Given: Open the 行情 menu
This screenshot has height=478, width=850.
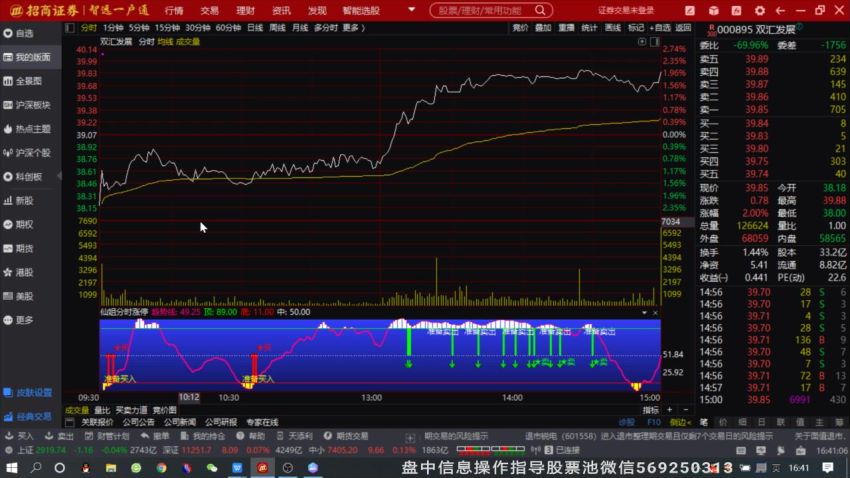Looking at the screenshot, I should [174, 10].
